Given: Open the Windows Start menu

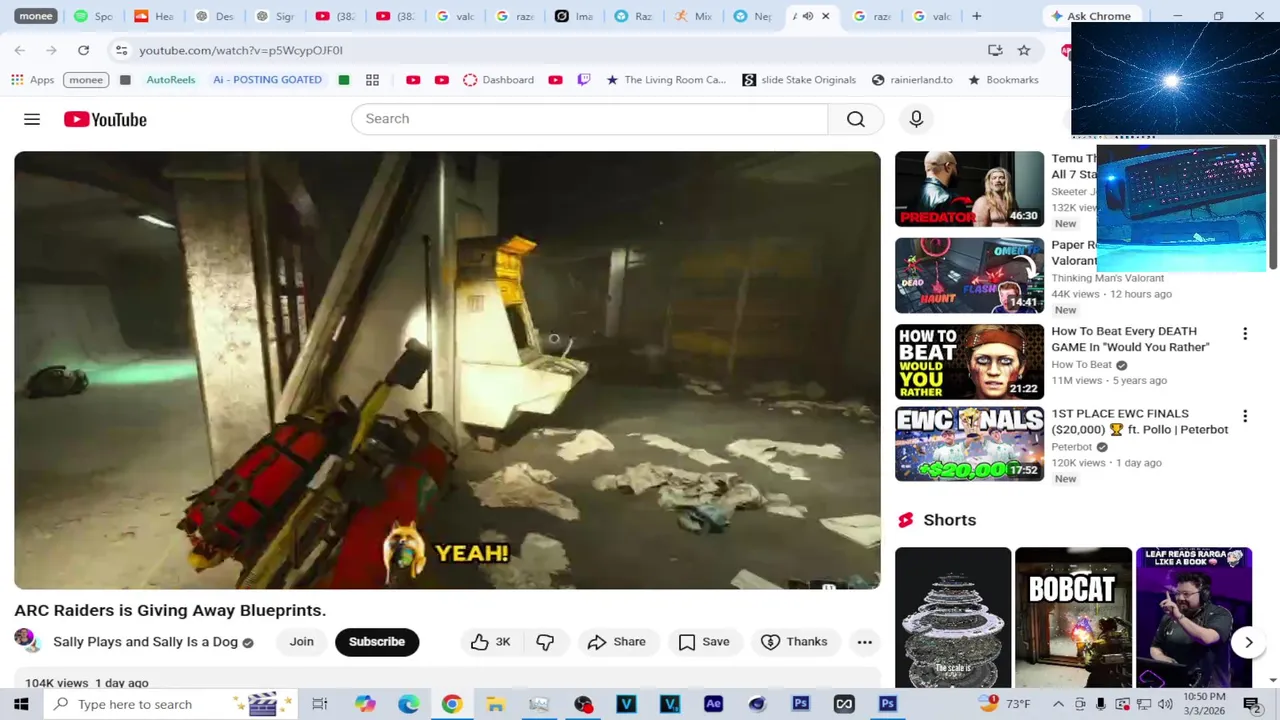Looking at the screenshot, I should tap(21, 704).
